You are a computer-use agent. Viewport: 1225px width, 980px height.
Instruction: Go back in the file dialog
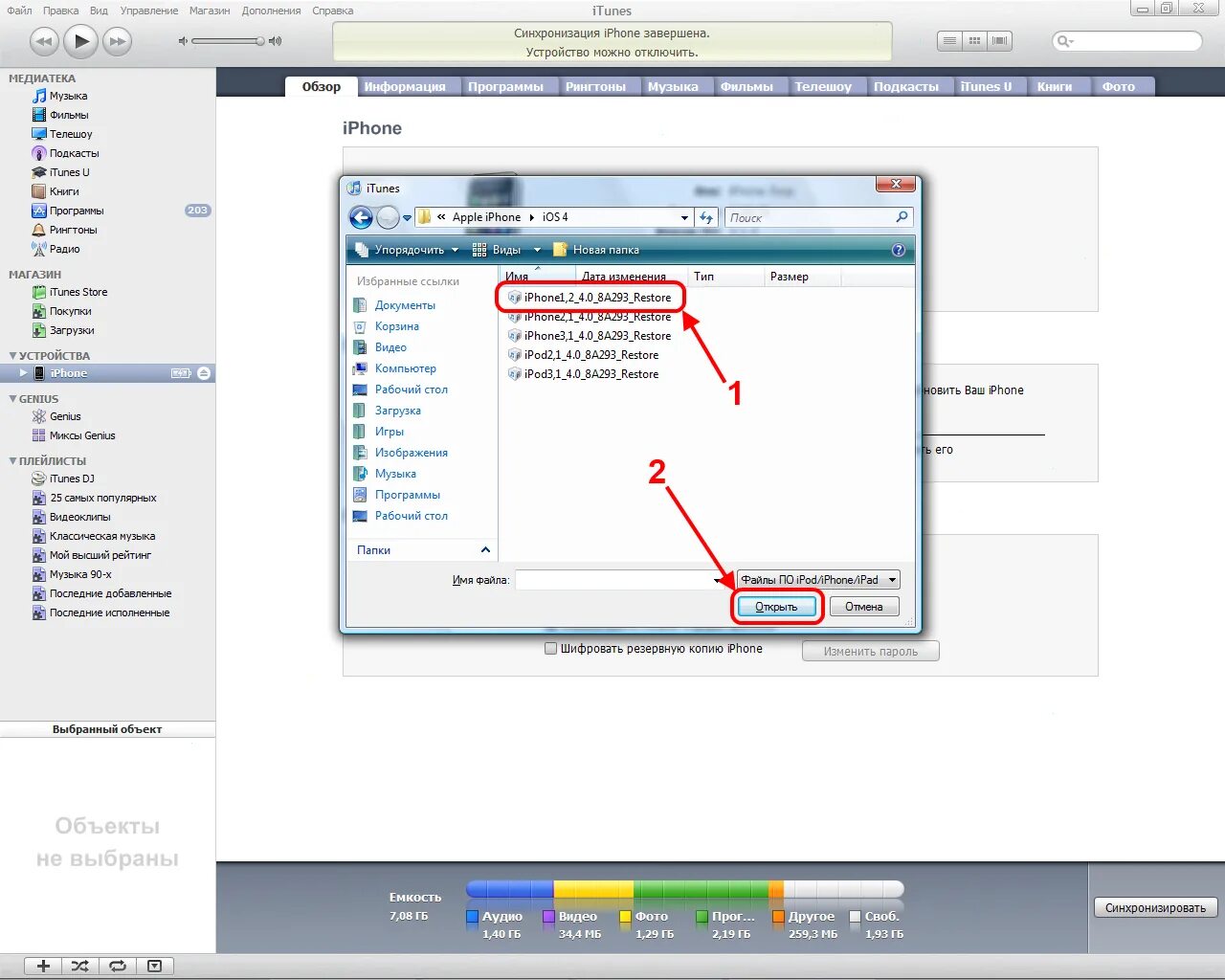click(361, 217)
